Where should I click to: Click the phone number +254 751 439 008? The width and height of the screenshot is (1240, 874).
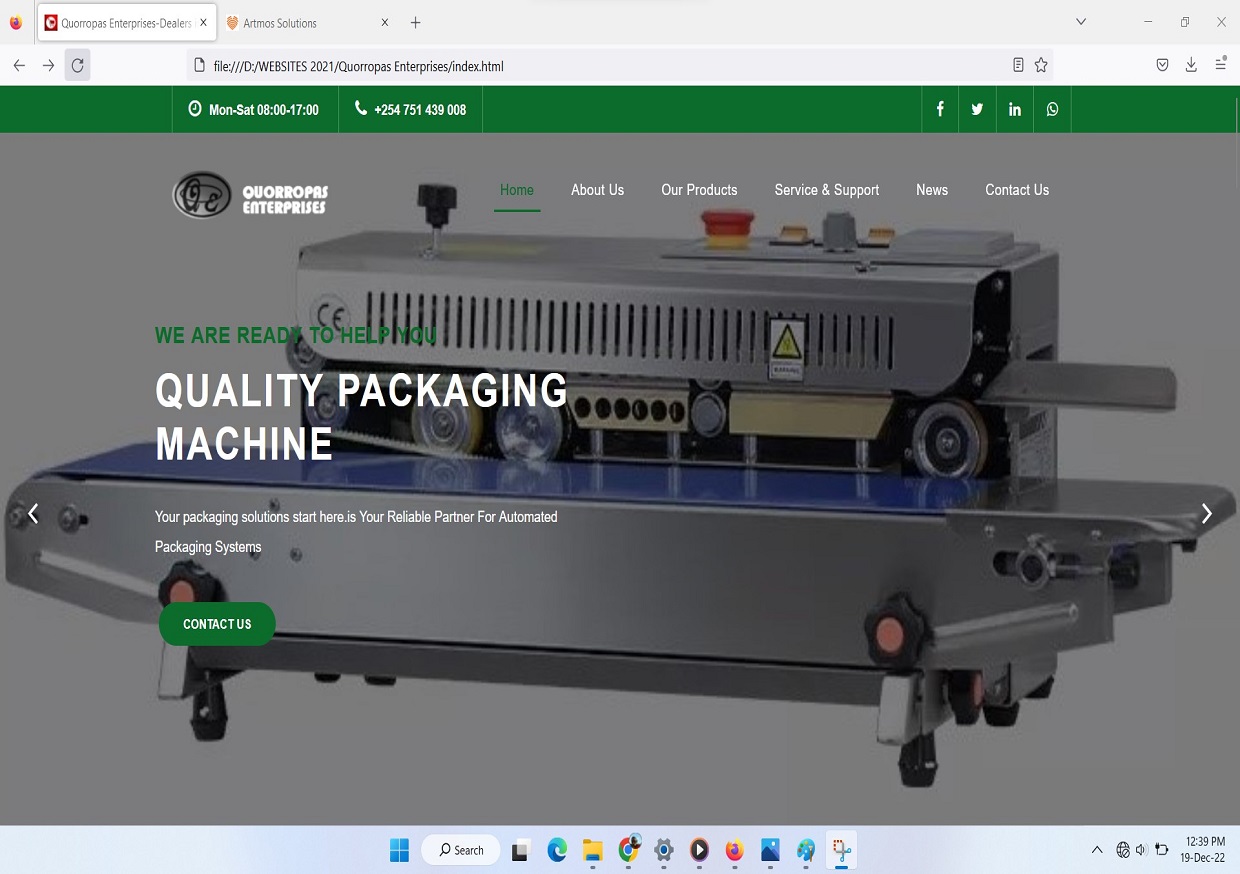[419, 110]
